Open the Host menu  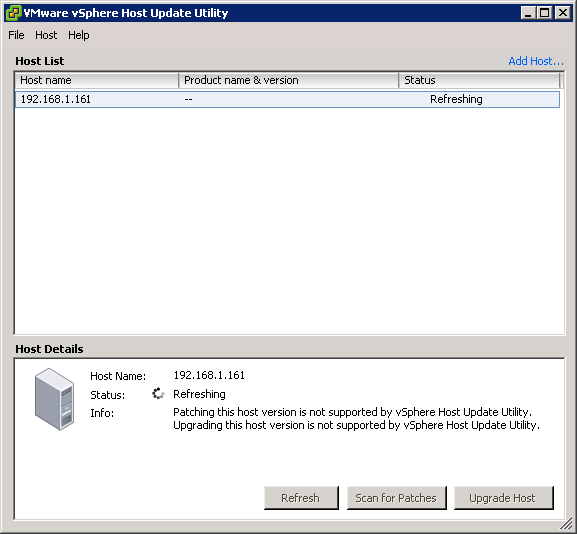click(x=46, y=35)
